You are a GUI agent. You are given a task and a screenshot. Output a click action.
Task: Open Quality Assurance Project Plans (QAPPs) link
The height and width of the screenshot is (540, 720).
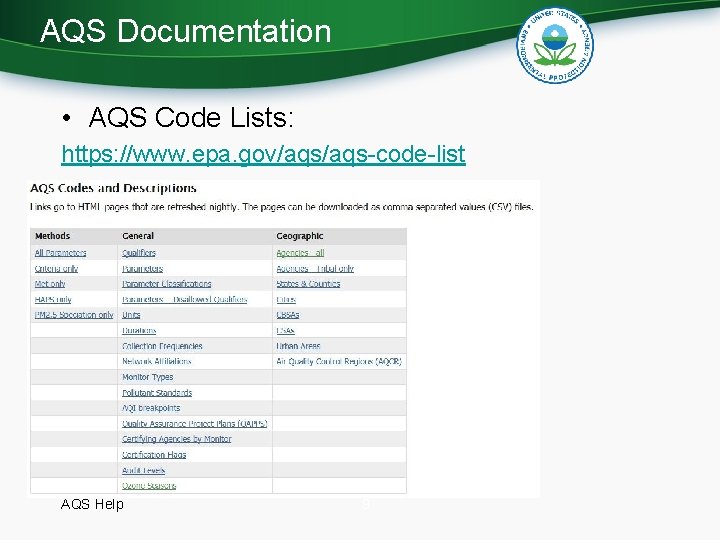pyautogui.click(x=195, y=424)
